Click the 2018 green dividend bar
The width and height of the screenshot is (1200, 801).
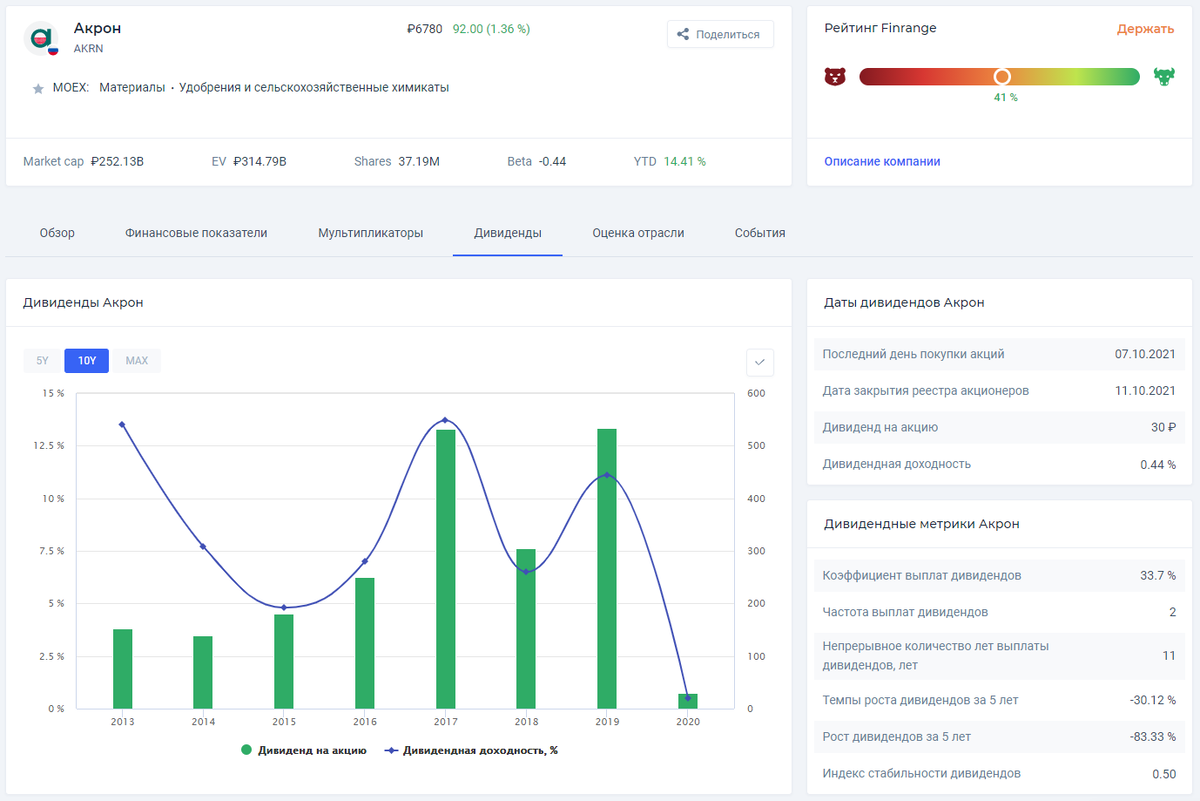tap(526, 629)
